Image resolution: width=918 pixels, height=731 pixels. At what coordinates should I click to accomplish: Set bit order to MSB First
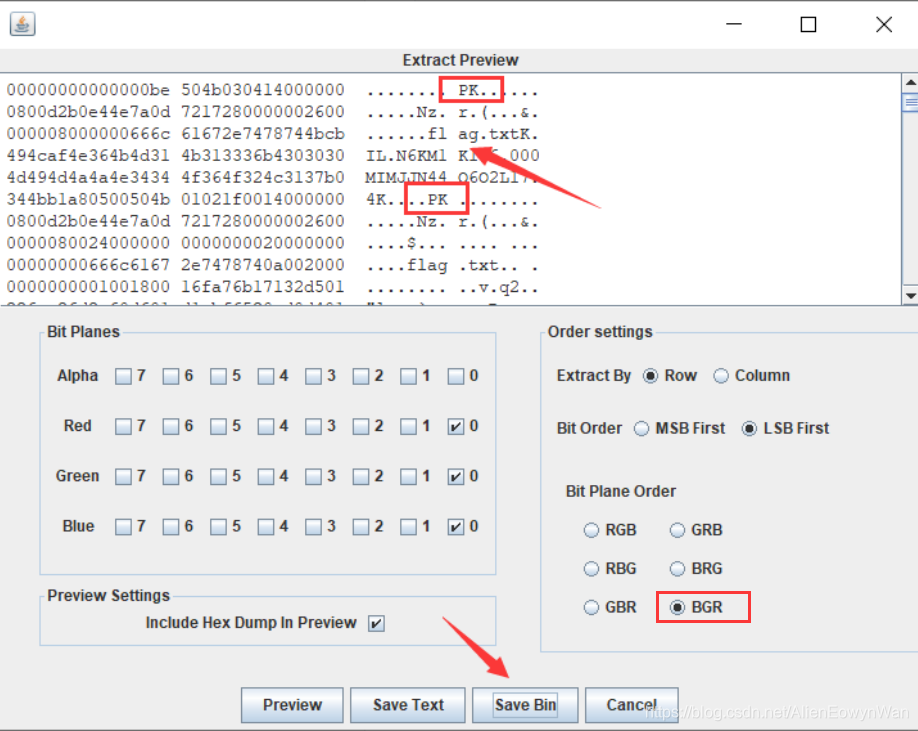click(642, 428)
